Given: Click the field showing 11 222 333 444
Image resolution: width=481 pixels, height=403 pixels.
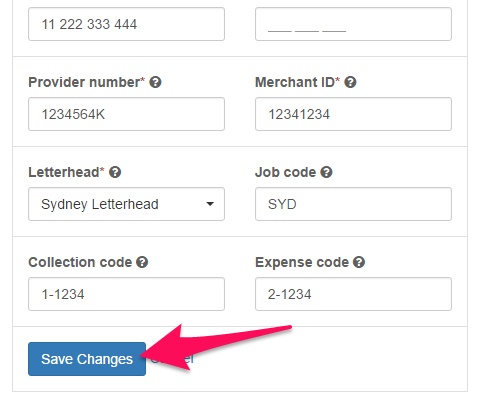Looking at the screenshot, I should coord(126,24).
